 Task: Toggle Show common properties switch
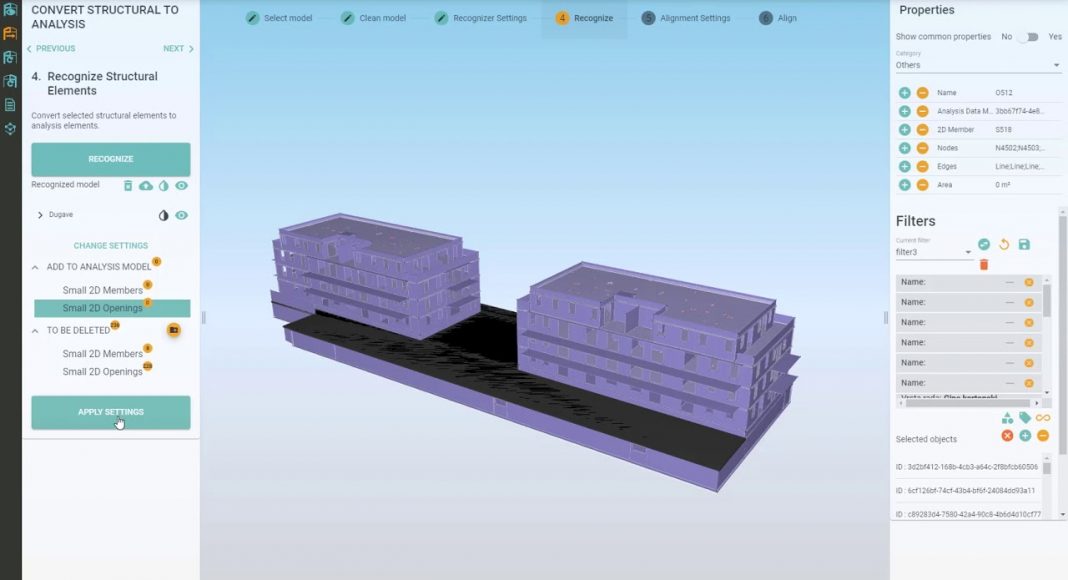click(1027, 37)
